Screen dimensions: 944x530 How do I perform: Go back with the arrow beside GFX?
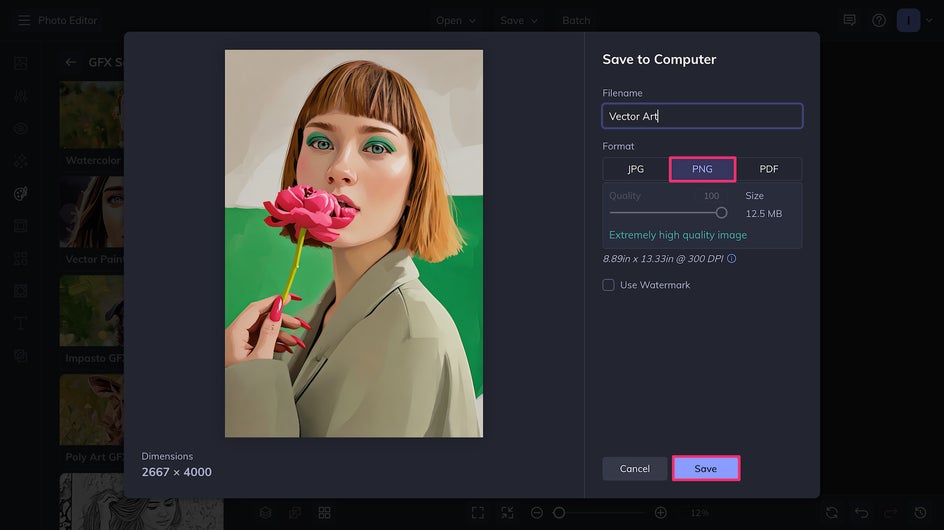pos(71,62)
